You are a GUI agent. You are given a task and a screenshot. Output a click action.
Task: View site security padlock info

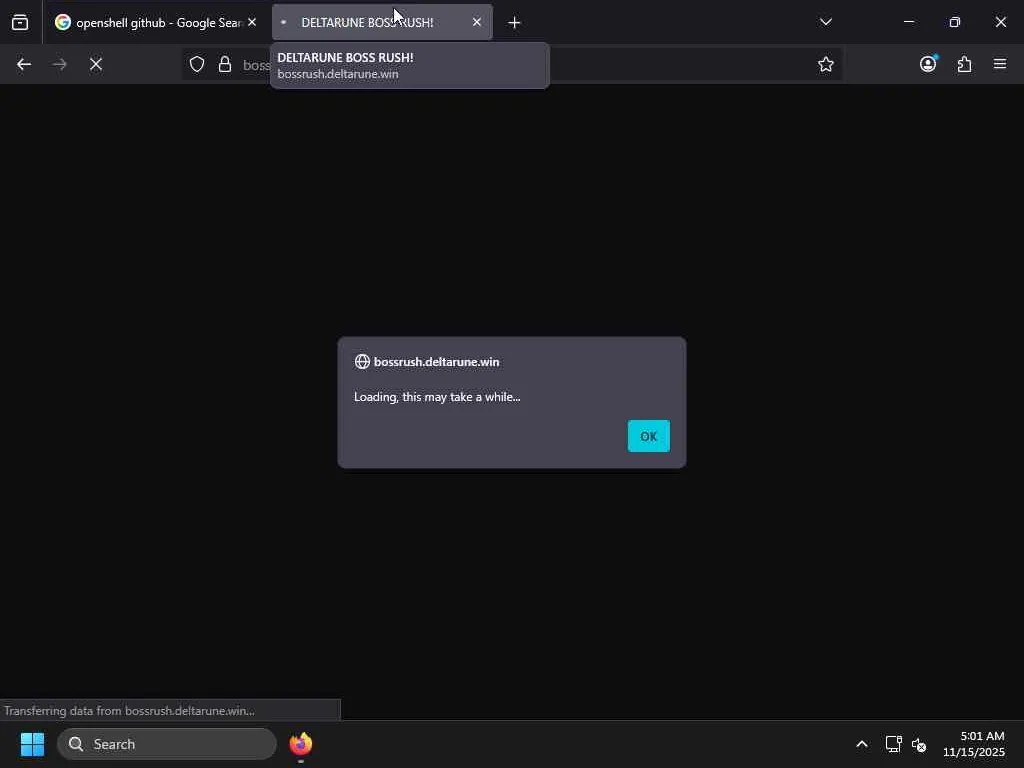click(225, 64)
